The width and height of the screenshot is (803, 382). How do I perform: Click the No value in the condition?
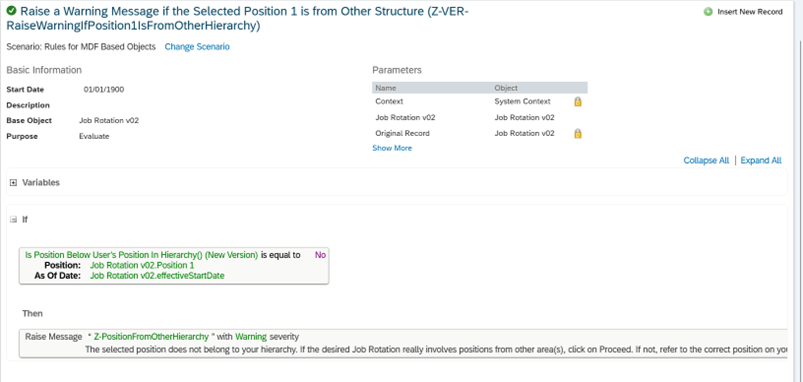[x=320, y=255]
